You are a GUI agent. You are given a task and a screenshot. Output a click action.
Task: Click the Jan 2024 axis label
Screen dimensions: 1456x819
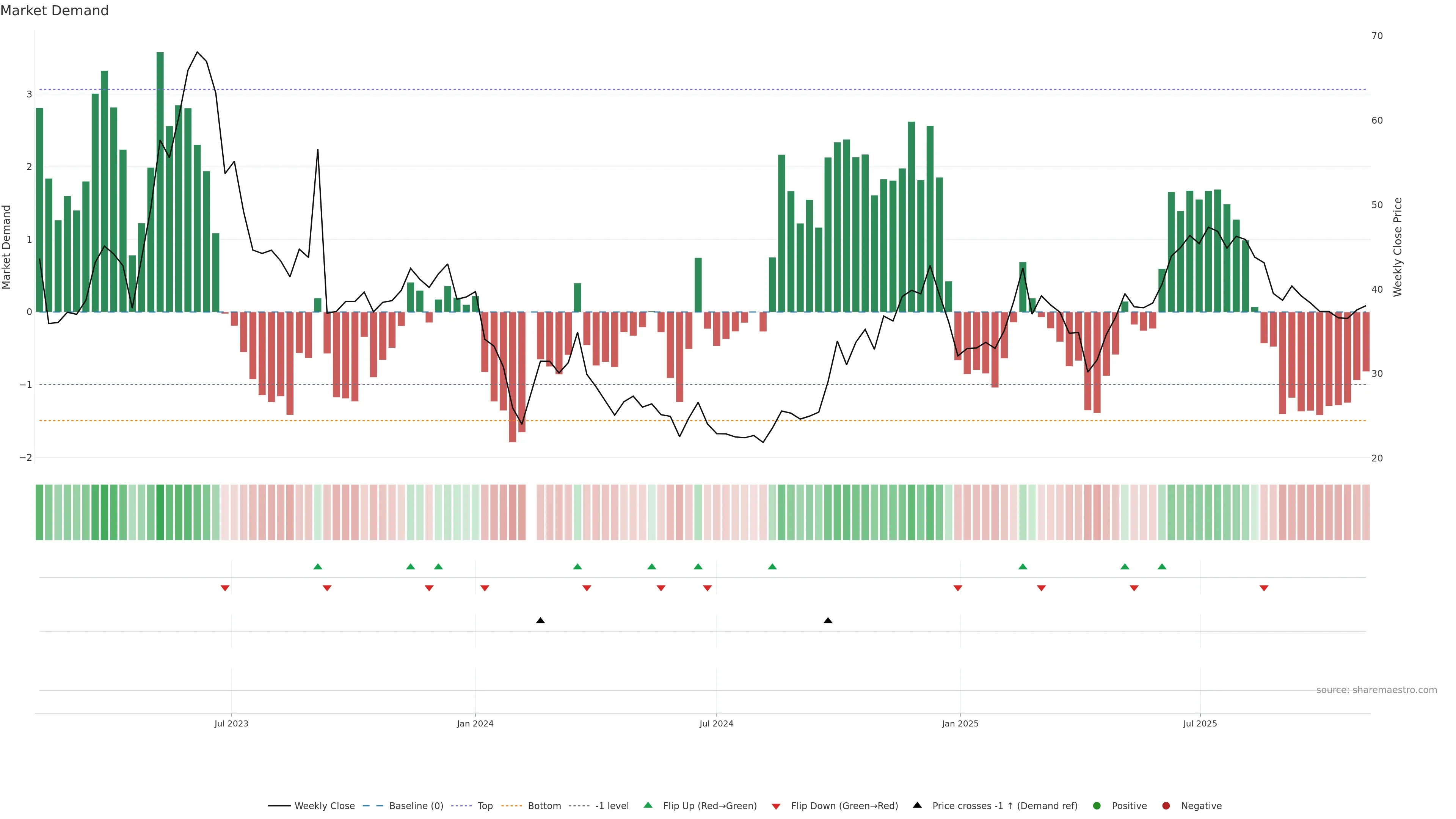click(x=475, y=723)
